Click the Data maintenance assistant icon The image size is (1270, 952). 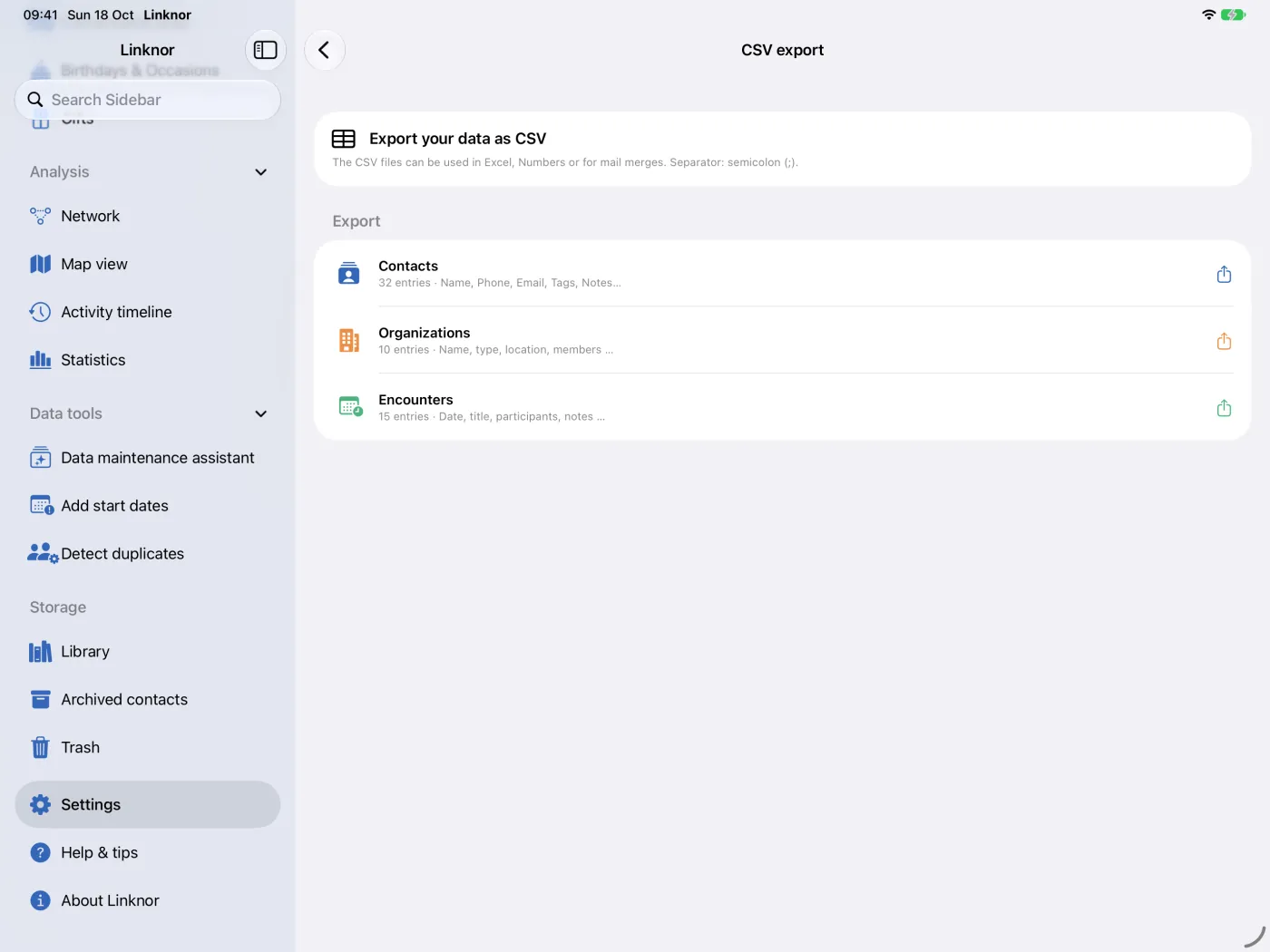coord(40,458)
